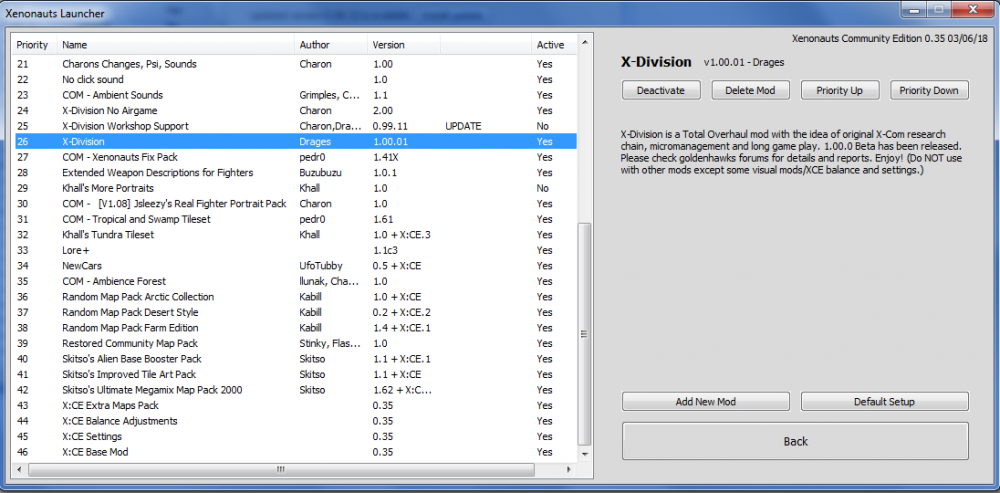This screenshot has height=493, width=1000.
Task: Click the Delete Mod button
Action: pyautogui.click(x=750, y=91)
